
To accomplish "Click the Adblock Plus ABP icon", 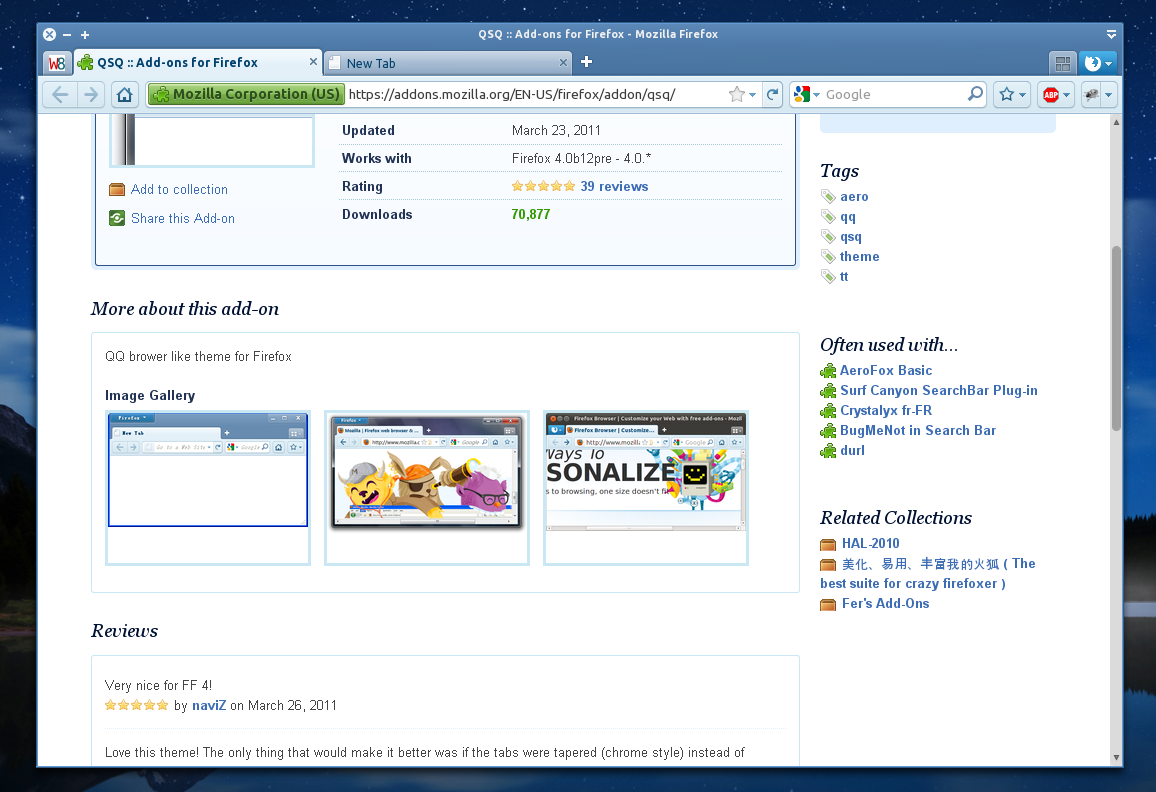I will [x=1051, y=94].
